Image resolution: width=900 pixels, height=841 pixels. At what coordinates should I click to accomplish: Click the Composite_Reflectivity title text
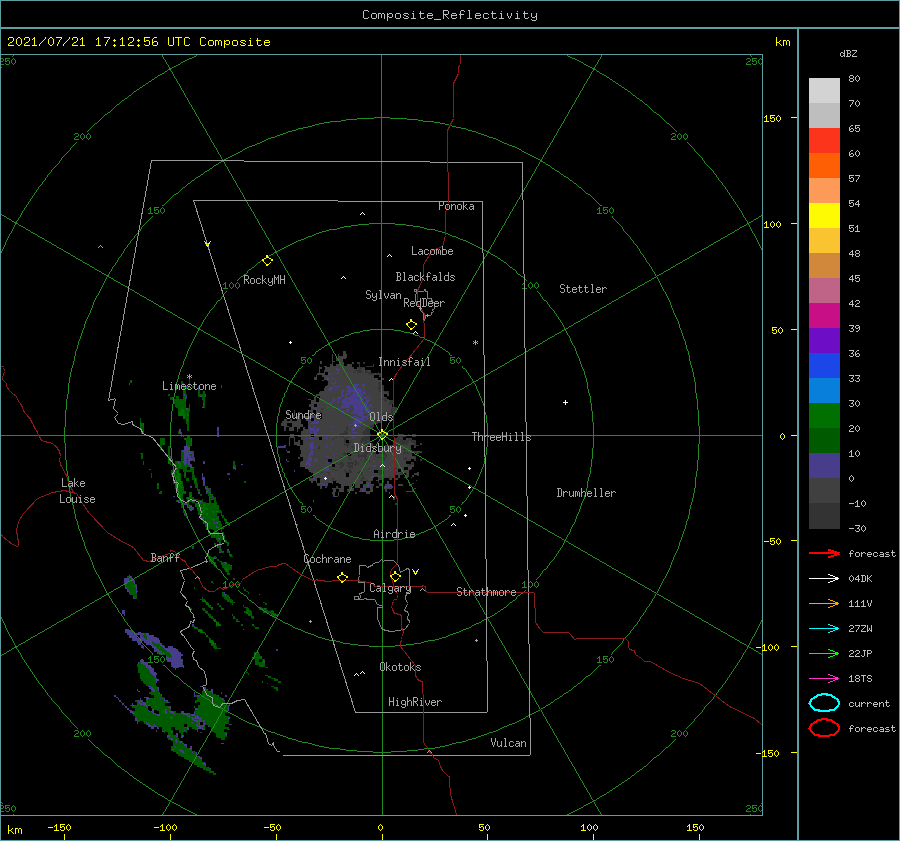[449, 15]
